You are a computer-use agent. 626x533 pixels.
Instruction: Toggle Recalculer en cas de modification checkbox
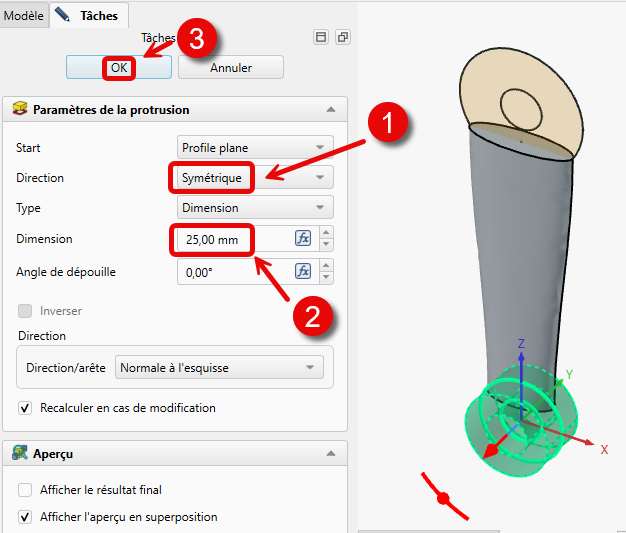pos(25,408)
